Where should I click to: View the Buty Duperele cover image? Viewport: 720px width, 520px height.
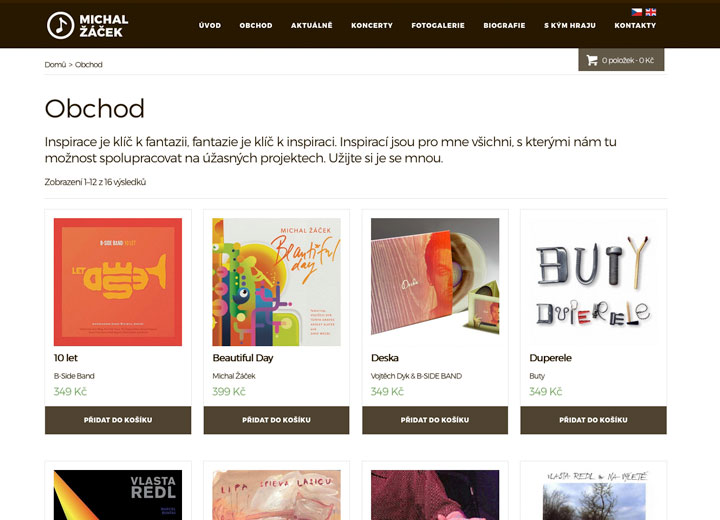(x=593, y=282)
